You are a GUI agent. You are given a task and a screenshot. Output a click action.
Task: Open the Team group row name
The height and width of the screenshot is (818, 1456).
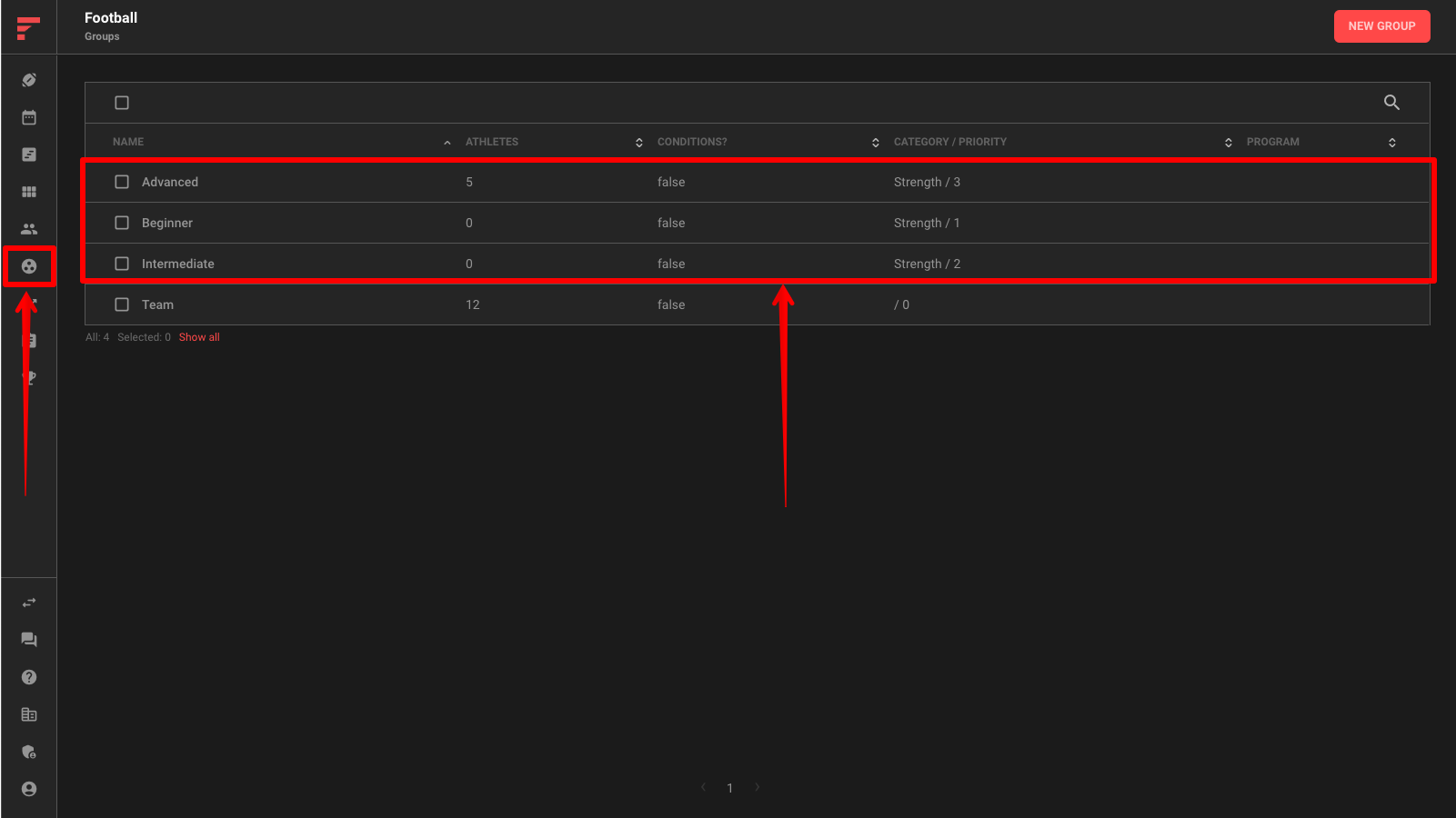coord(157,304)
